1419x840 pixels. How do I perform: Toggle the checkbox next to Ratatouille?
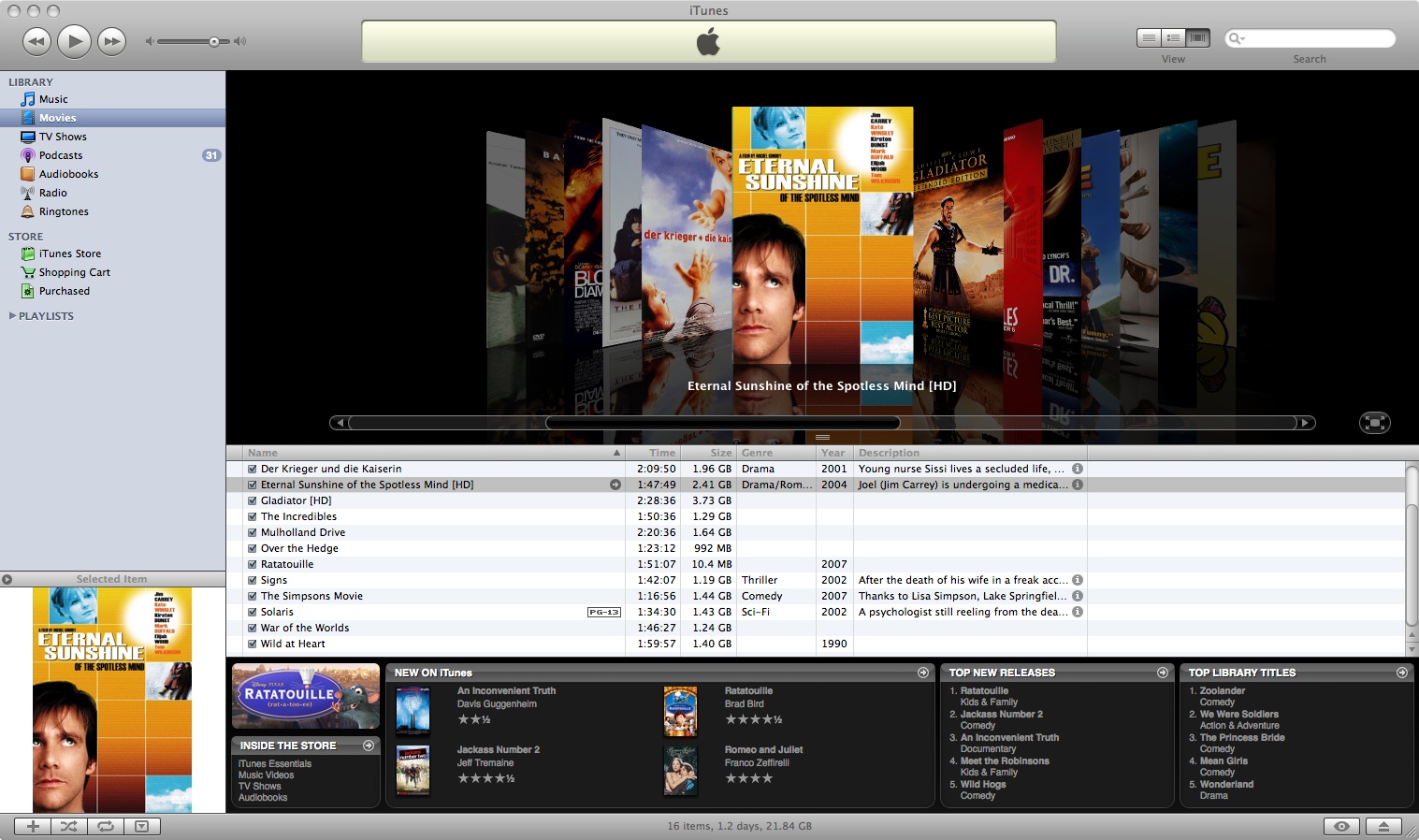click(x=253, y=564)
